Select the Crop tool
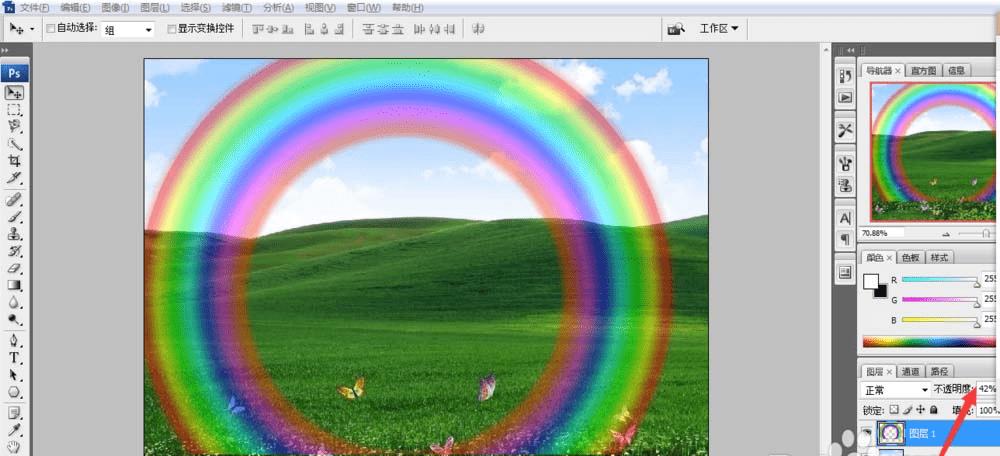 coord(15,160)
